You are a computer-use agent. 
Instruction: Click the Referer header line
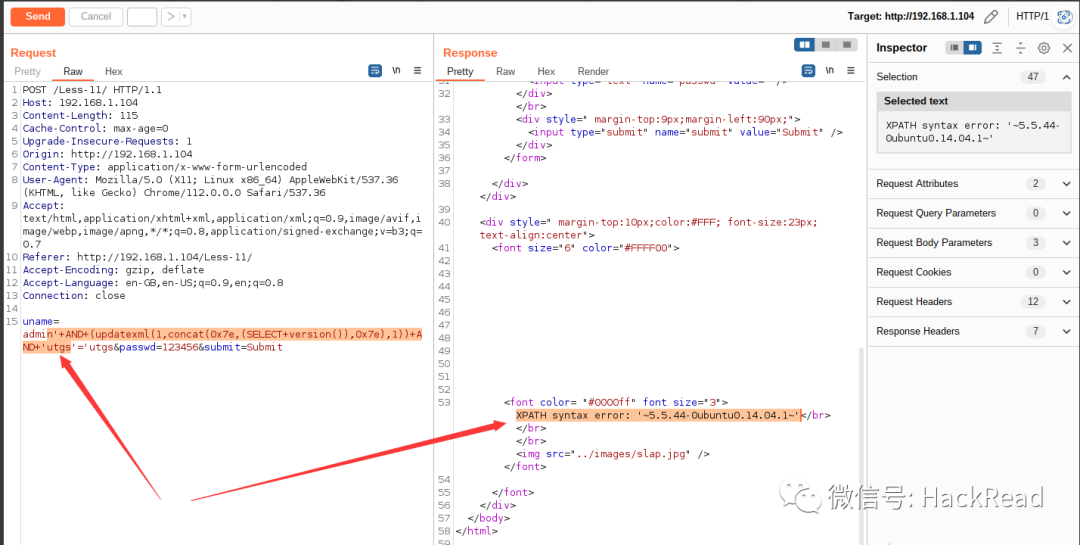138,257
